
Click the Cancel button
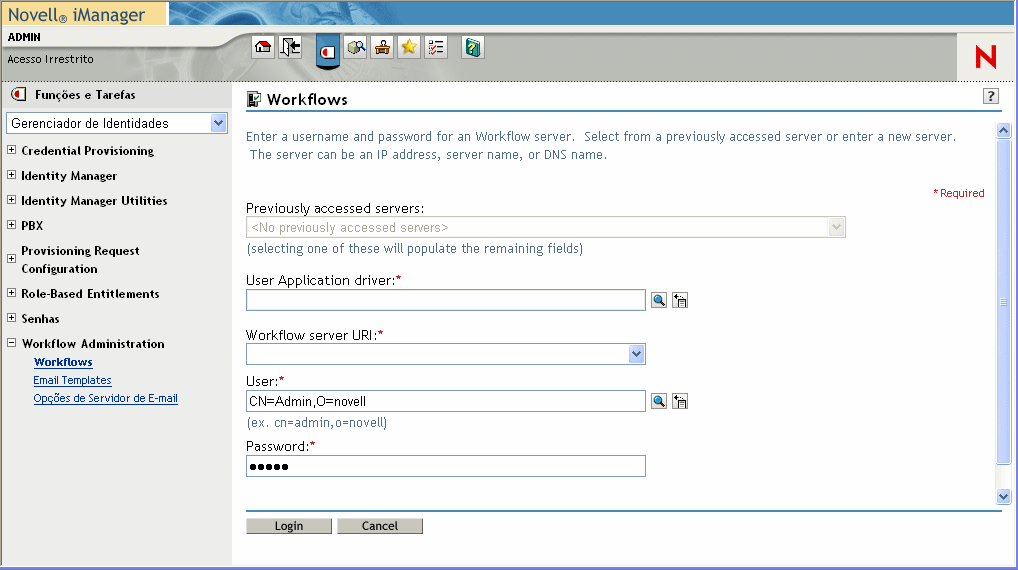coord(380,526)
